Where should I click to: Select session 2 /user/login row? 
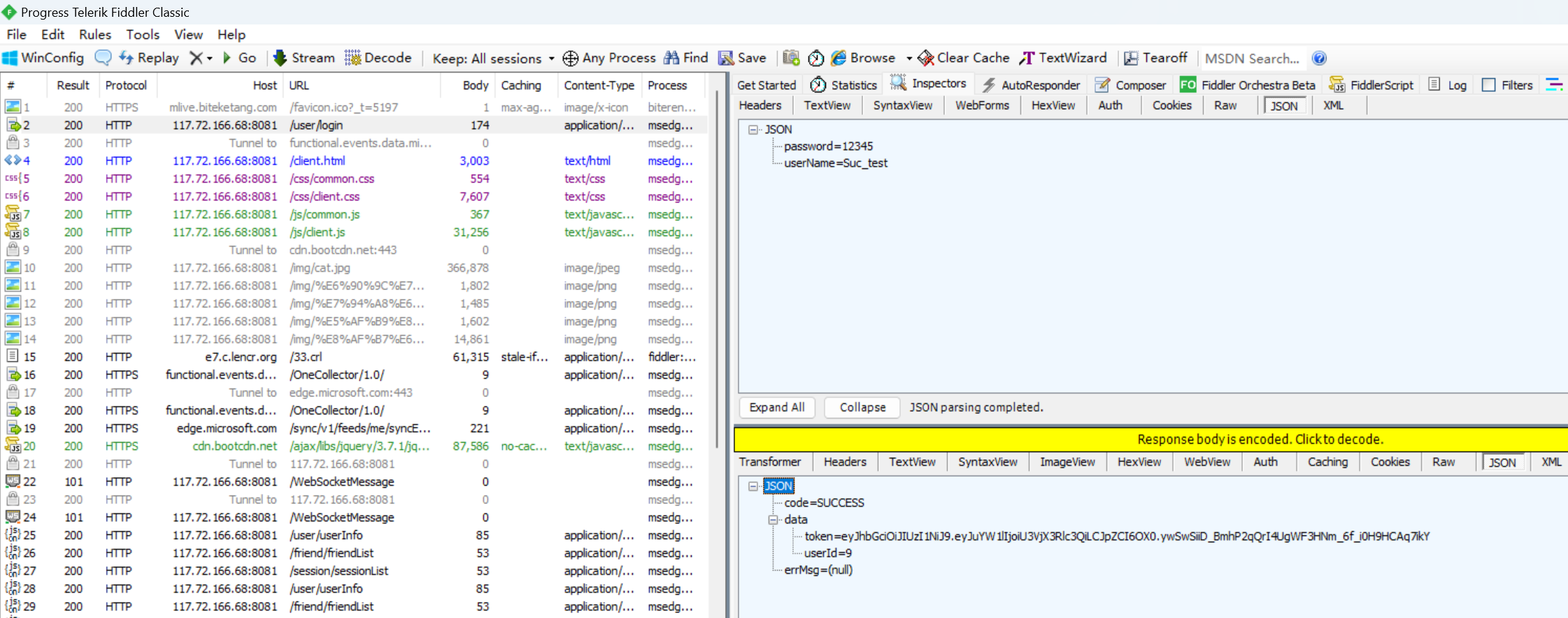click(x=354, y=125)
